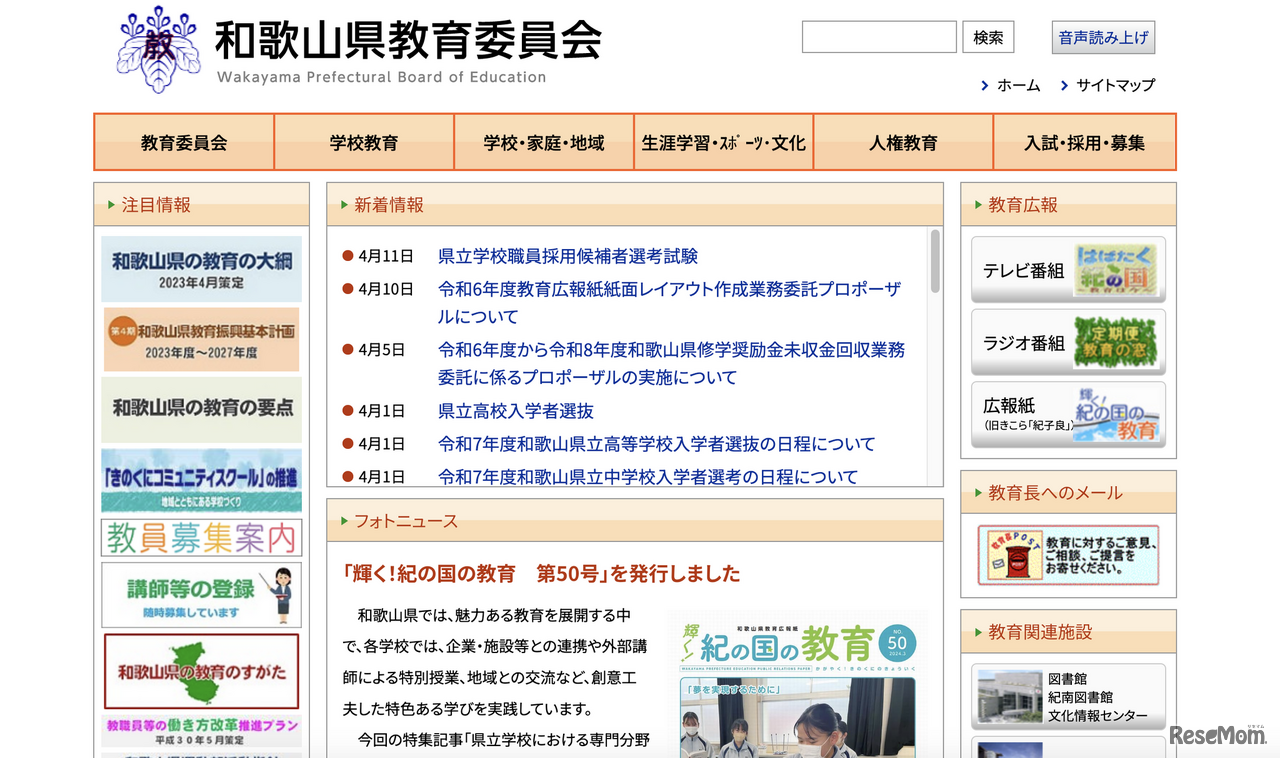Expand the フォトニュース section arrow
The width and height of the screenshot is (1280, 758).
pyautogui.click(x=345, y=521)
